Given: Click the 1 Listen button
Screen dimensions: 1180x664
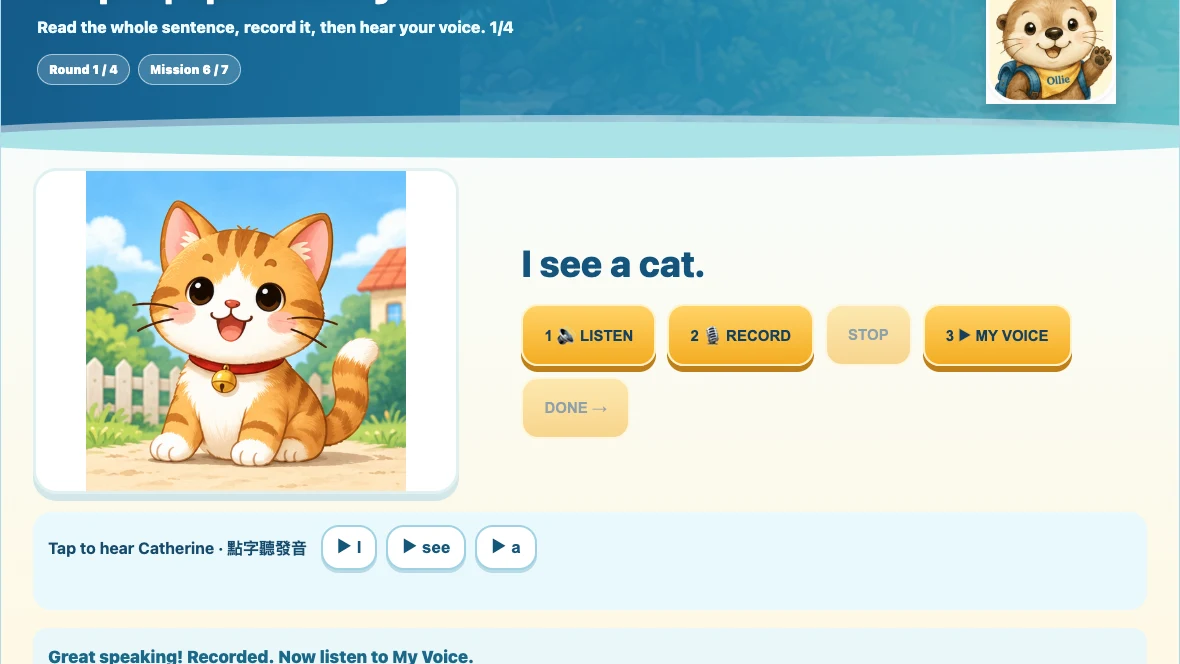Looking at the screenshot, I should 588,336.
